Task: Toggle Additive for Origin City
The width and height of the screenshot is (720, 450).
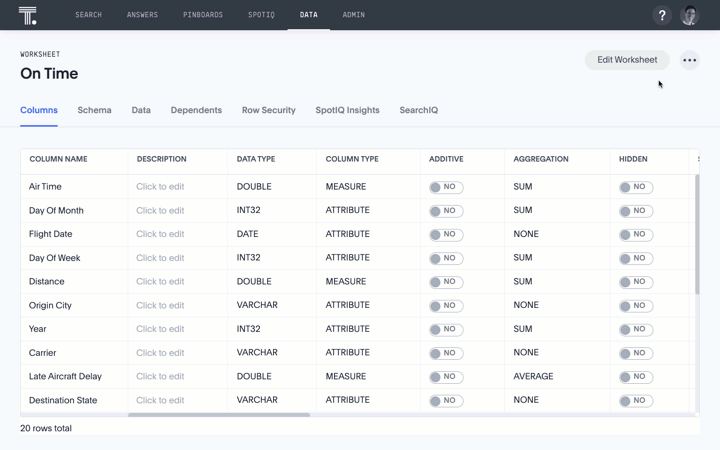Action: pyautogui.click(x=446, y=305)
